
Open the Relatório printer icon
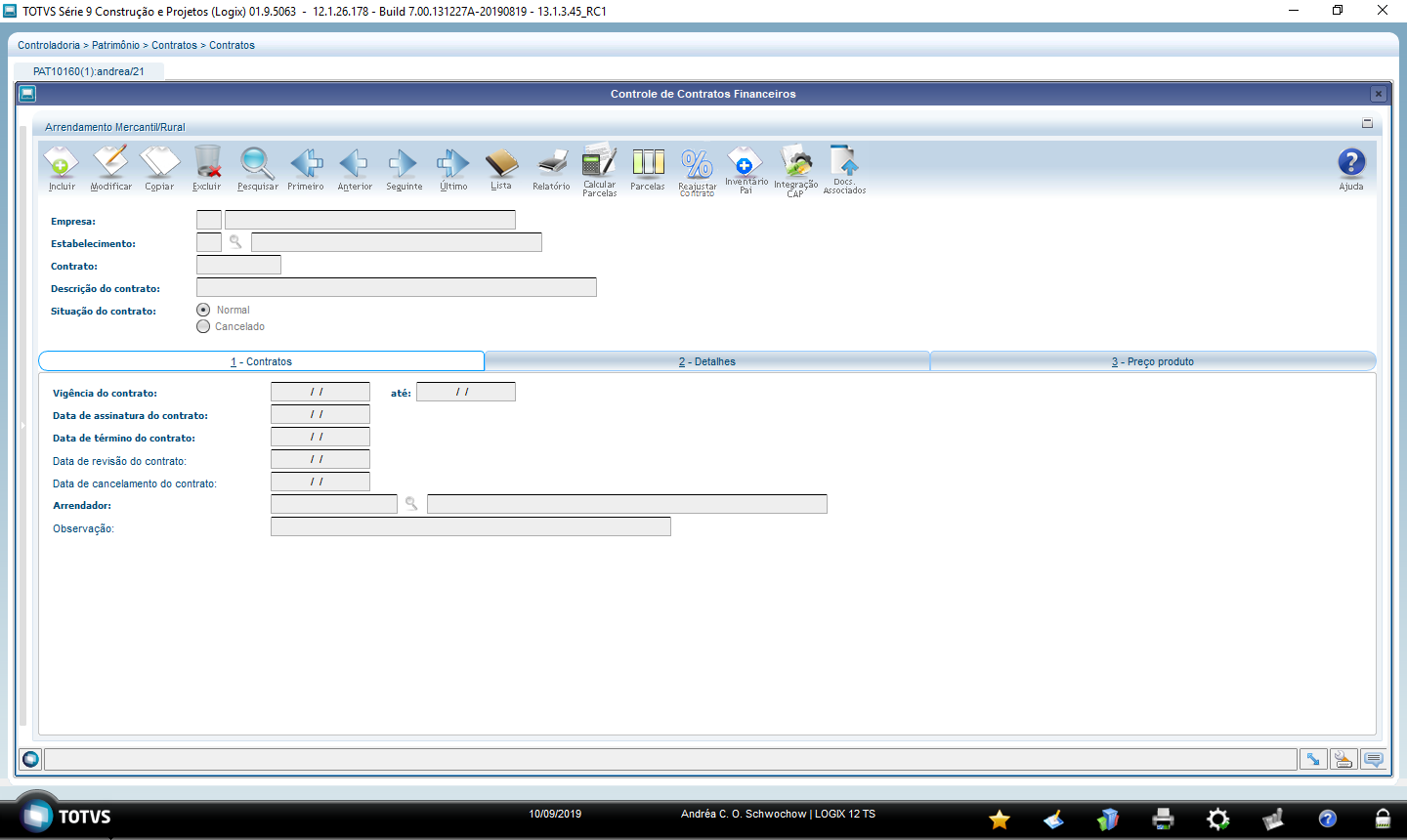coord(551,168)
